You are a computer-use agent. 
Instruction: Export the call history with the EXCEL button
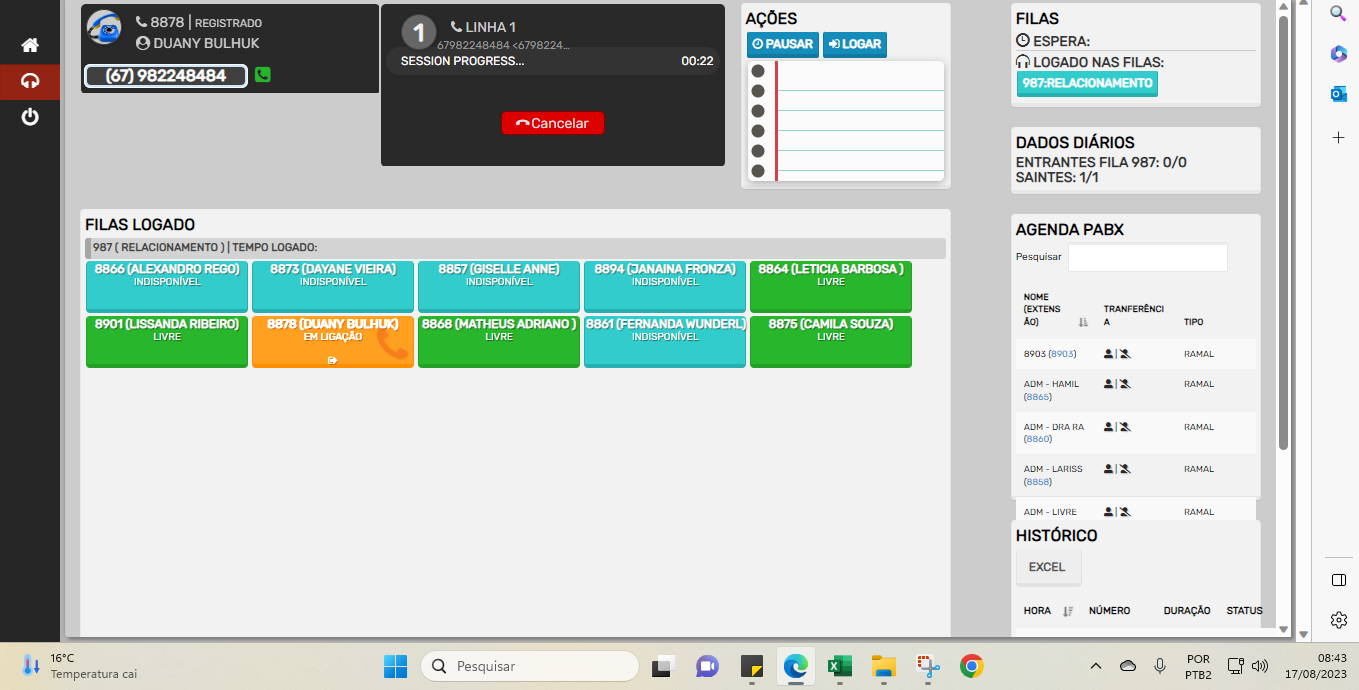pos(1048,567)
